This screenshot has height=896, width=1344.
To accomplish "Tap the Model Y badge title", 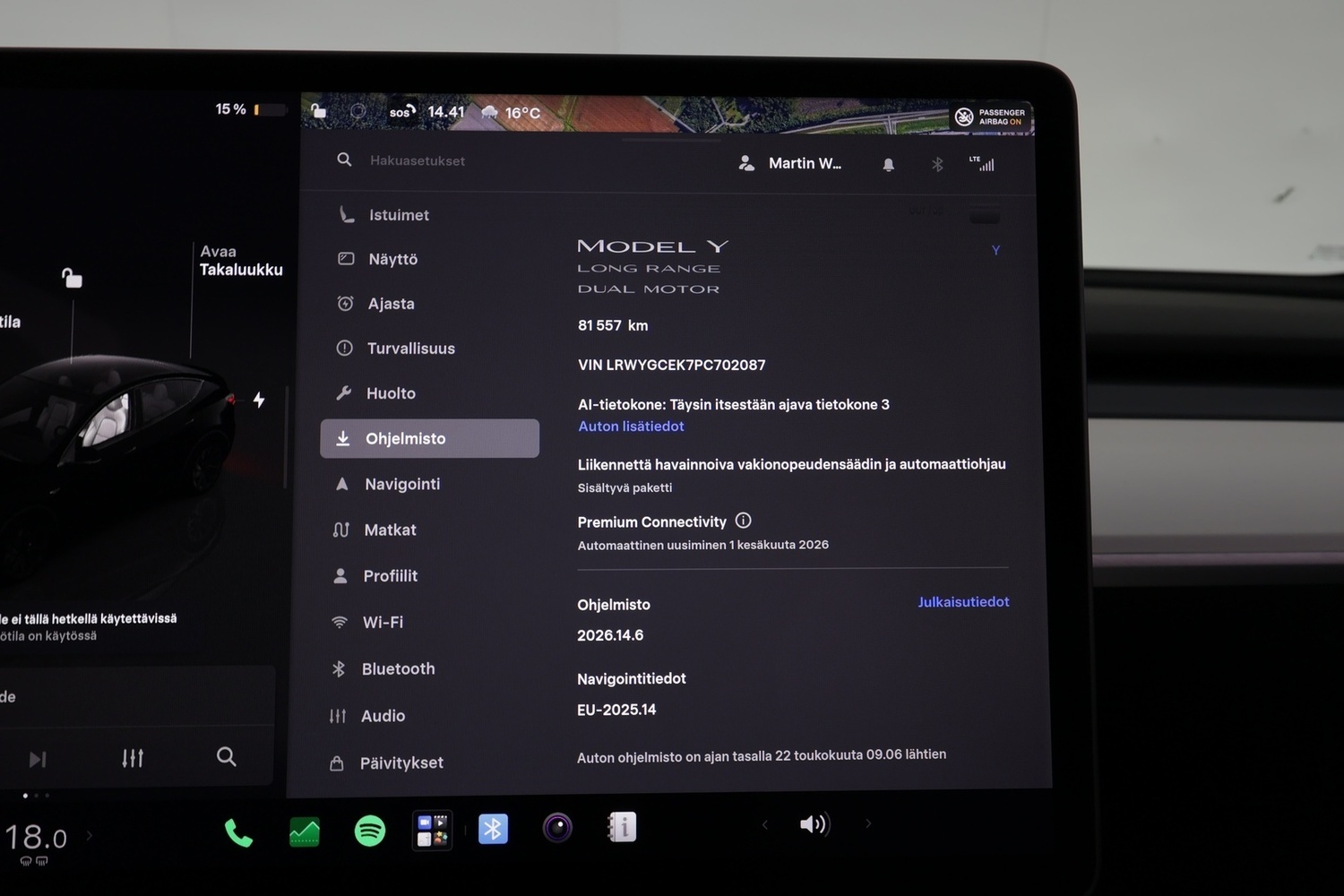I will [x=653, y=246].
